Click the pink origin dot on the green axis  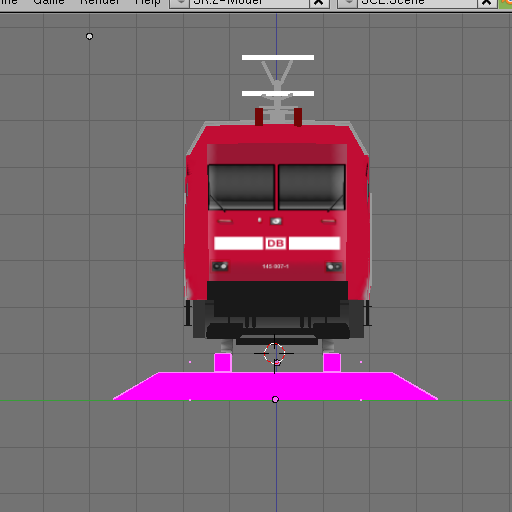[275, 399]
